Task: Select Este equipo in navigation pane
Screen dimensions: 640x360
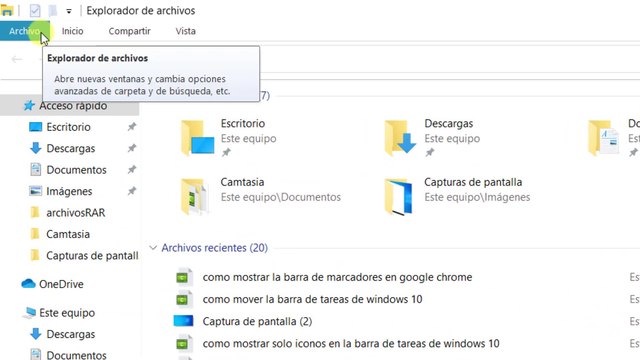Action: point(67,313)
